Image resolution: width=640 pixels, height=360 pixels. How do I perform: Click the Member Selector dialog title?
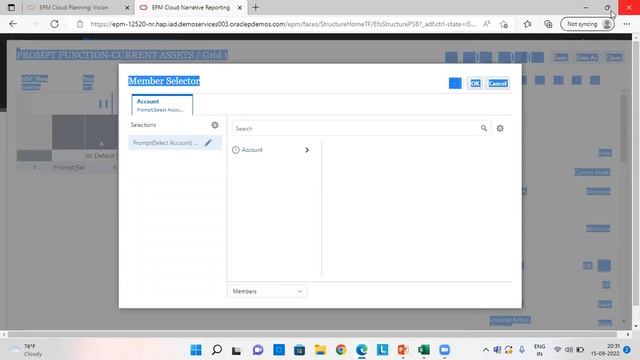coord(164,81)
